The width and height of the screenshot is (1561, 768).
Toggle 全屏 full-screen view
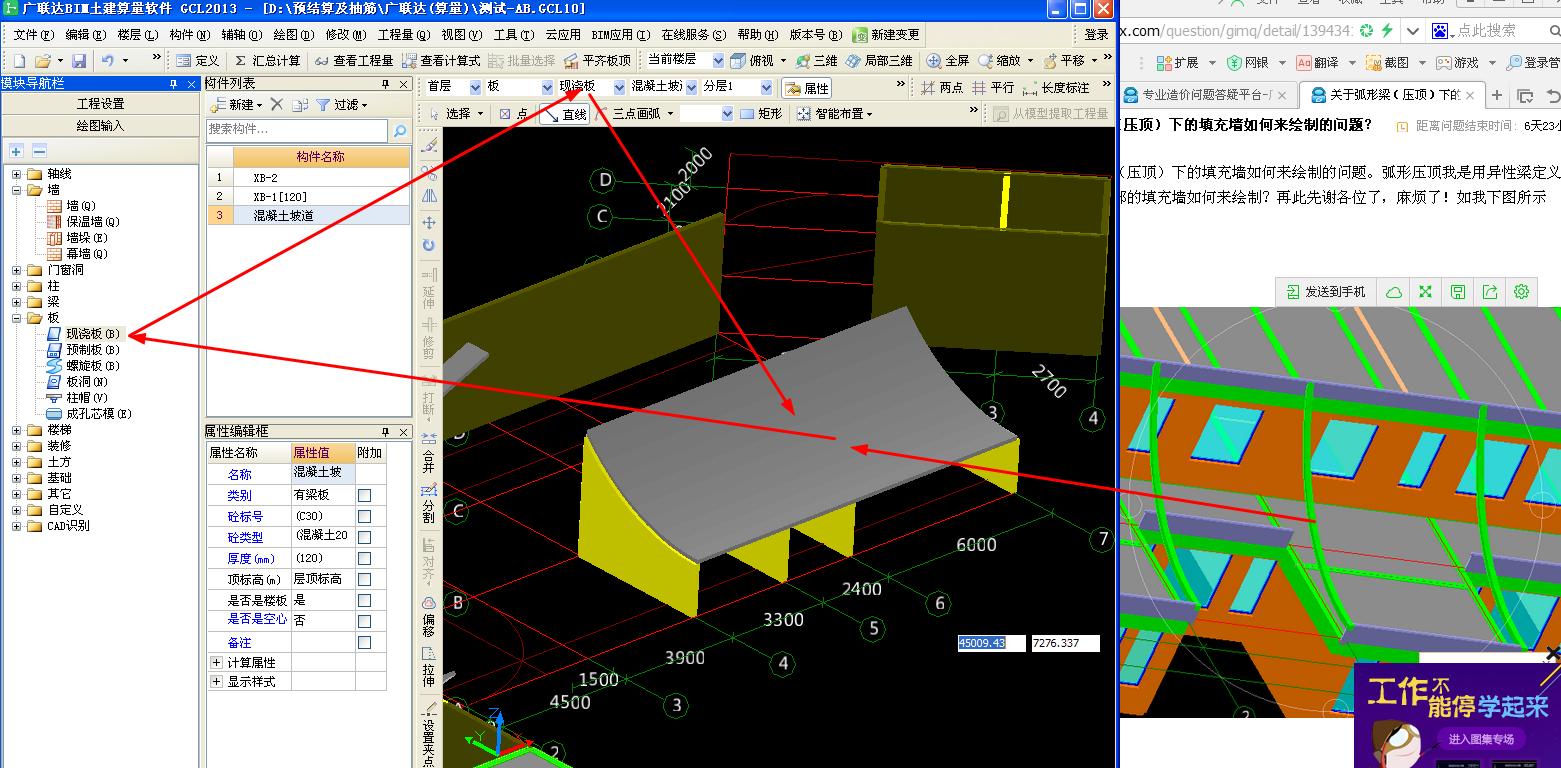pyautogui.click(x=948, y=61)
